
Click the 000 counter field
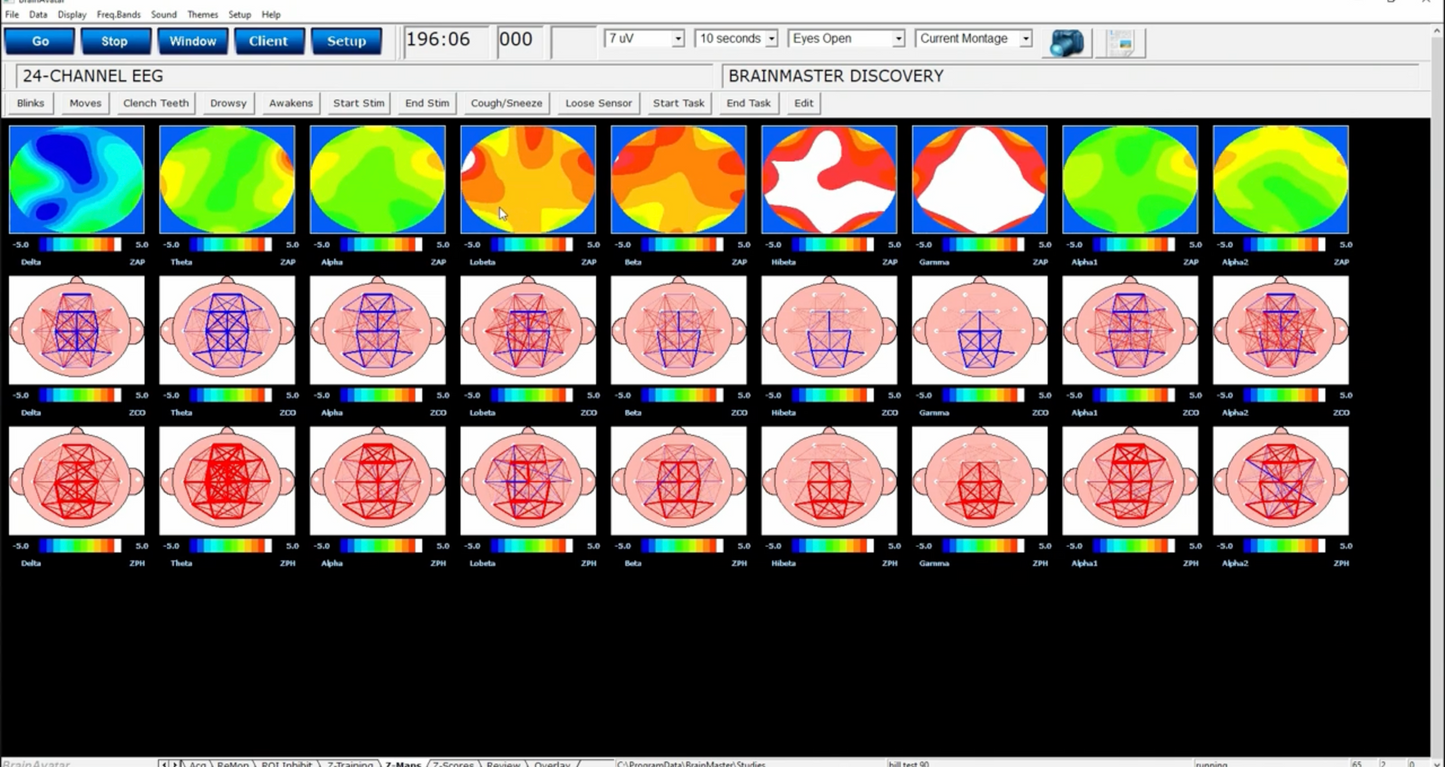tap(519, 41)
